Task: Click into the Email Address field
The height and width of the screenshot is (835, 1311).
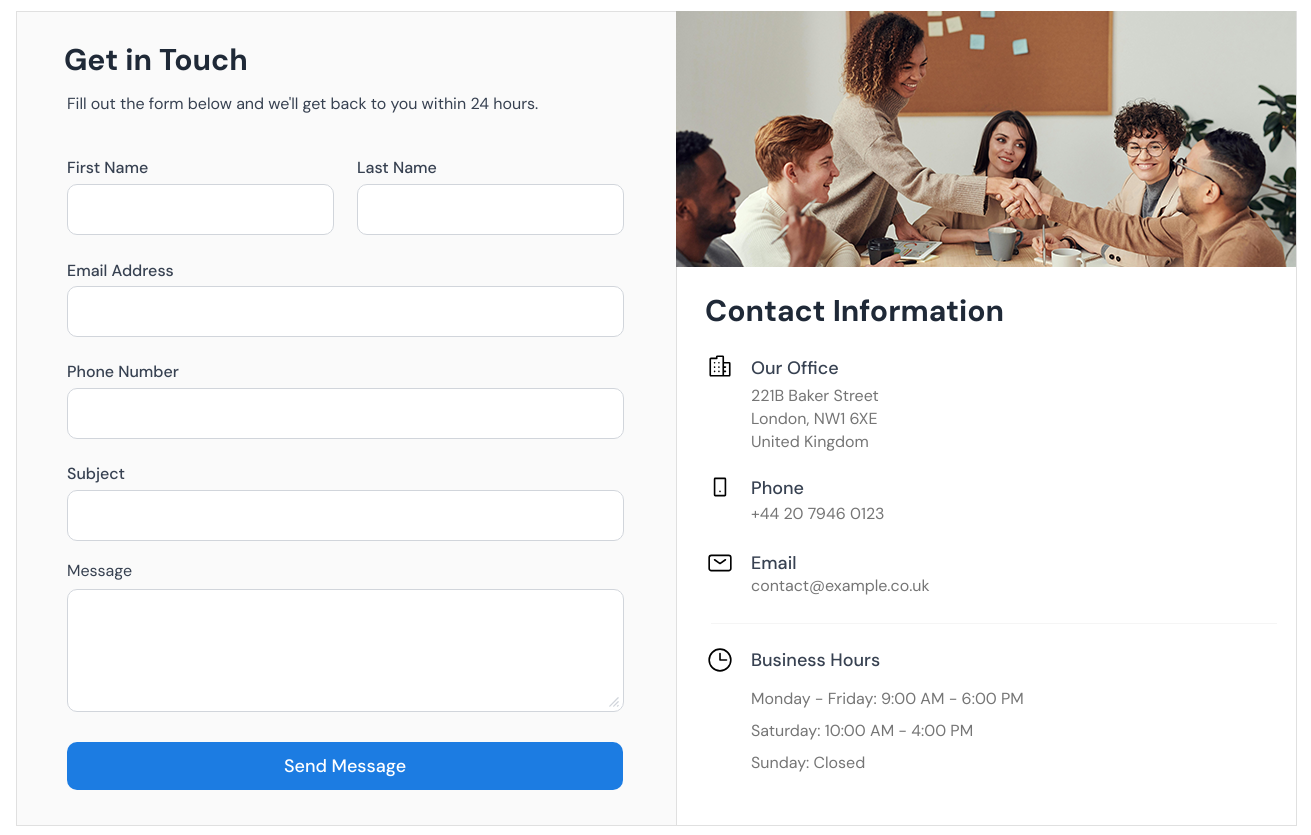Action: pos(345,312)
